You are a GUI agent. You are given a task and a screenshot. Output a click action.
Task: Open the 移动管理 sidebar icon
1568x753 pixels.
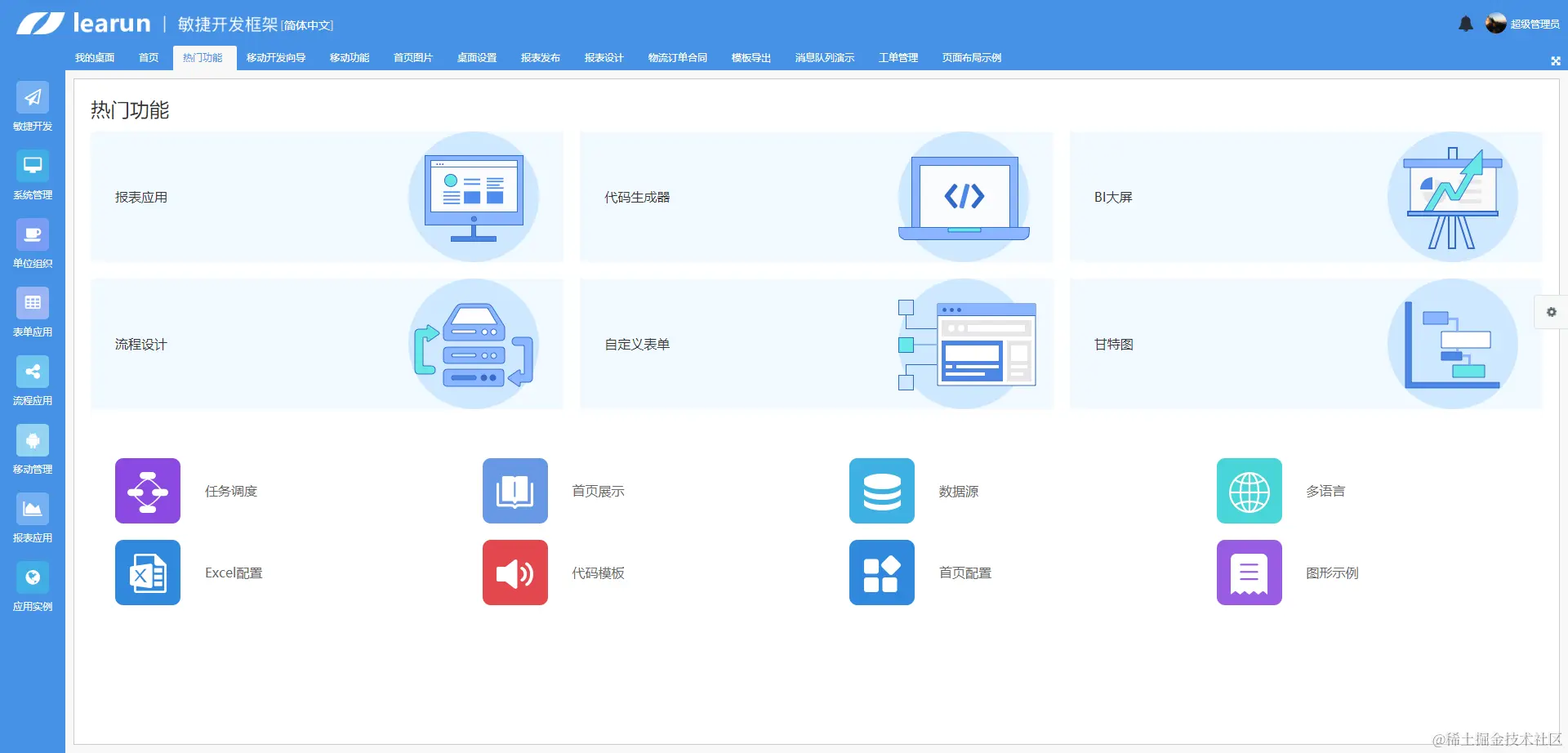coord(33,440)
